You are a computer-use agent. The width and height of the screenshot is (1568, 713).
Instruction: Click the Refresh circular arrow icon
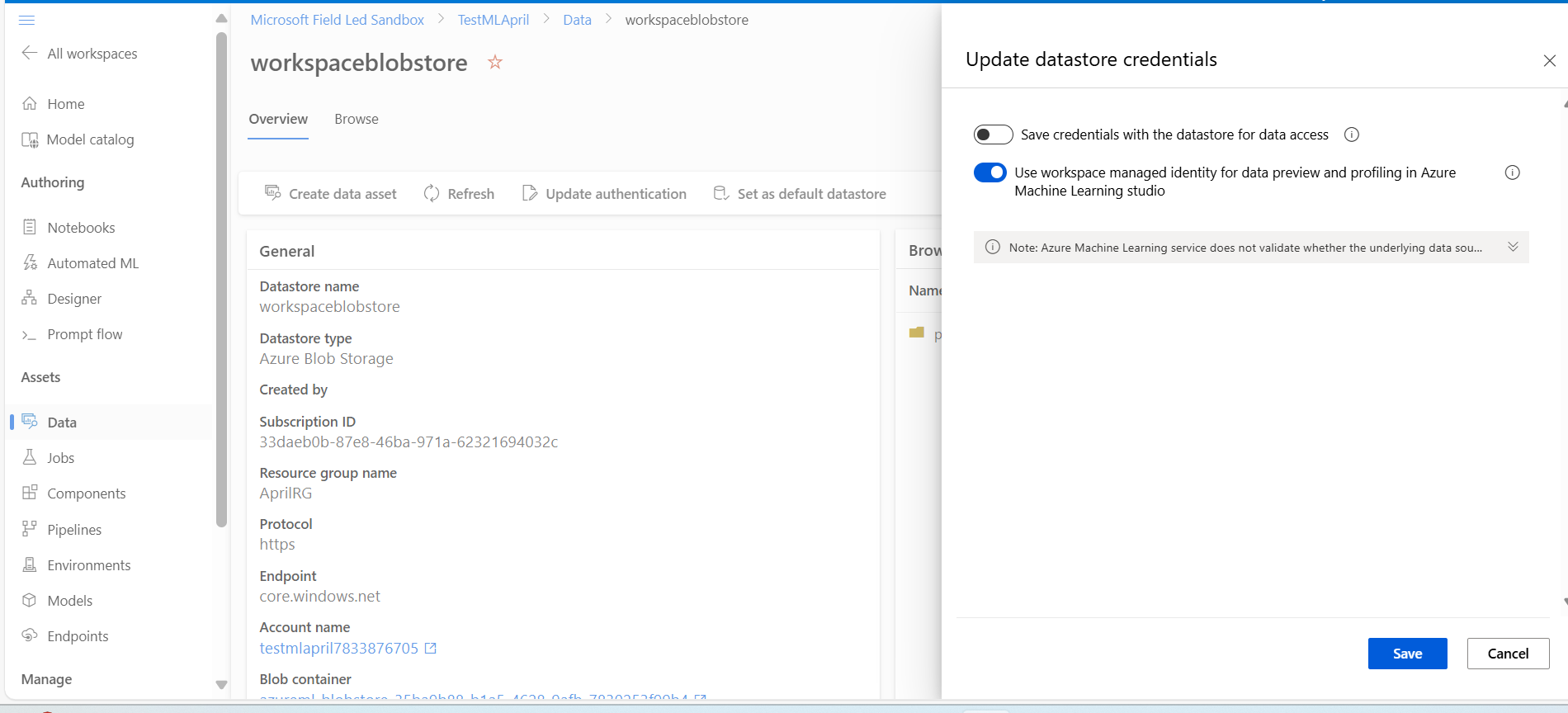tap(432, 193)
